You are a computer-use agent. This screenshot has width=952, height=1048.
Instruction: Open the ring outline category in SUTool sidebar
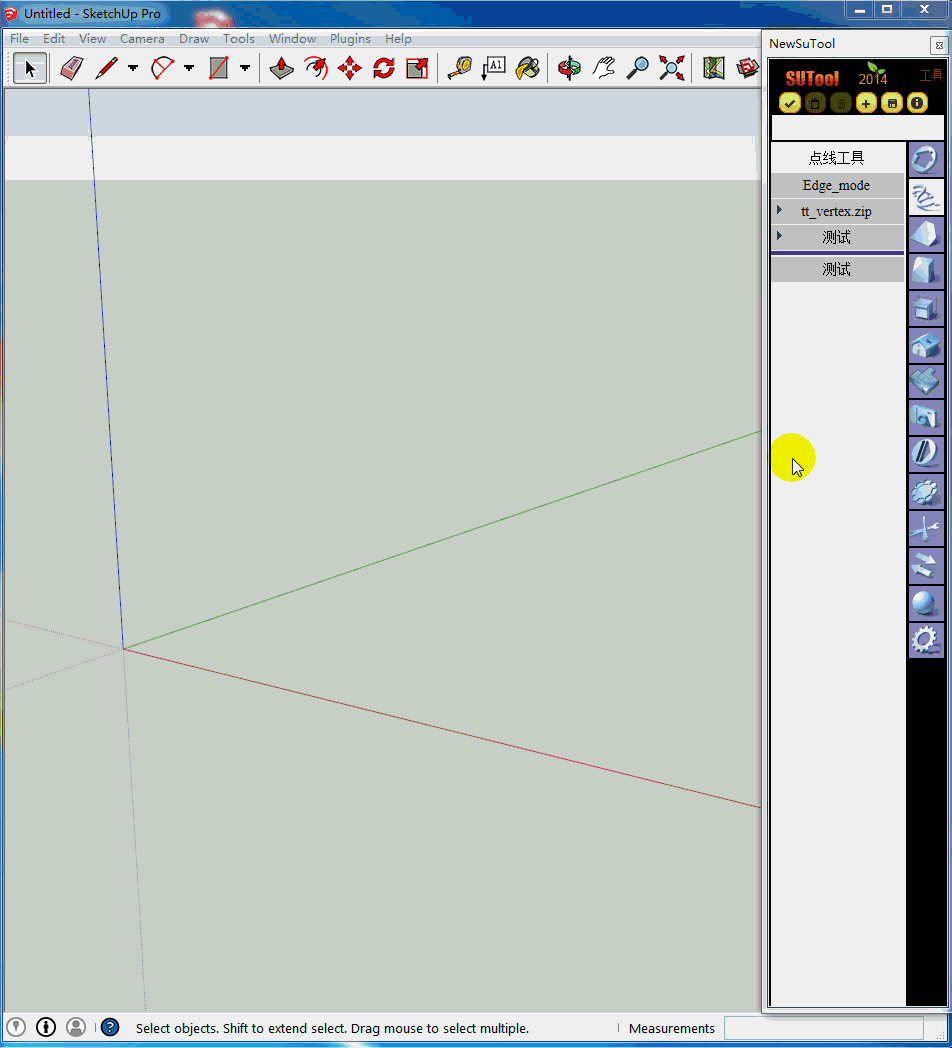[926, 160]
